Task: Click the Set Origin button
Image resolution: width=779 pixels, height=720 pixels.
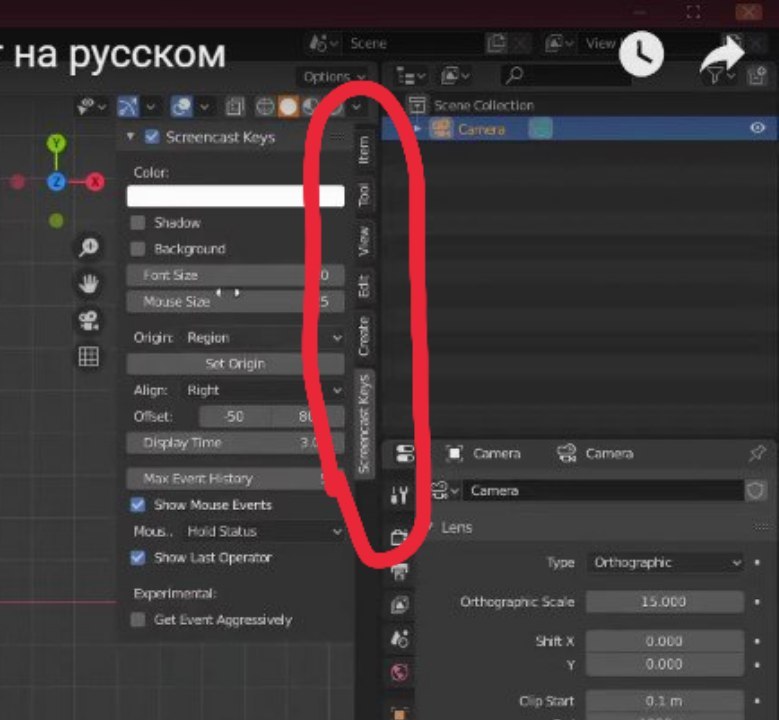Action: pyautogui.click(x=235, y=364)
